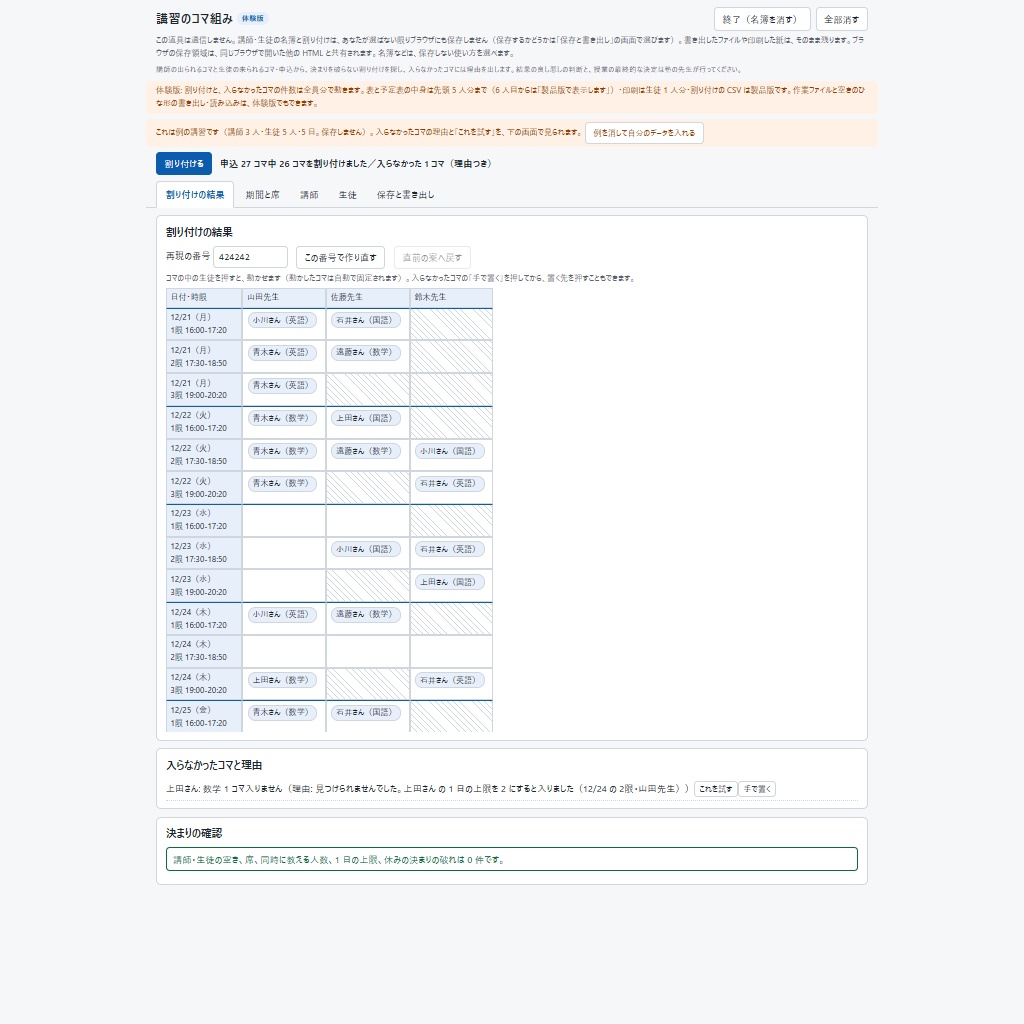Click the 入らなかったコマと理由 heading

(x=214, y=765)
